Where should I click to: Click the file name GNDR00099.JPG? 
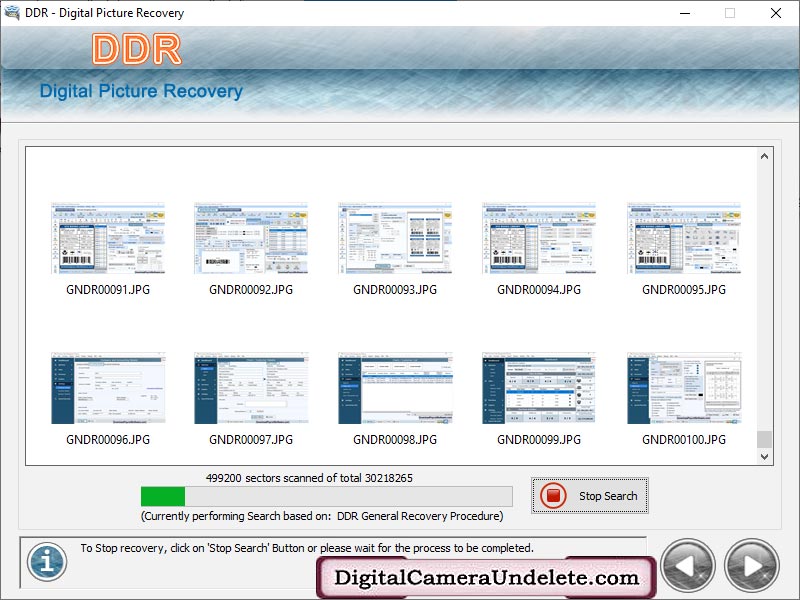539,440
